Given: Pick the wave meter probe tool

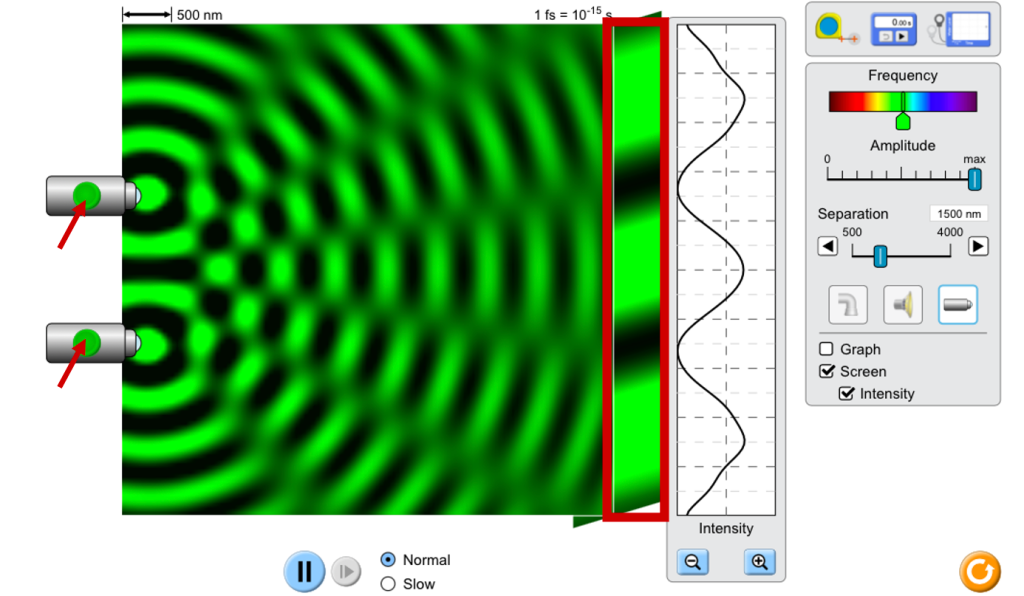Looking at the screenshot, I should [x=961, y=29].
